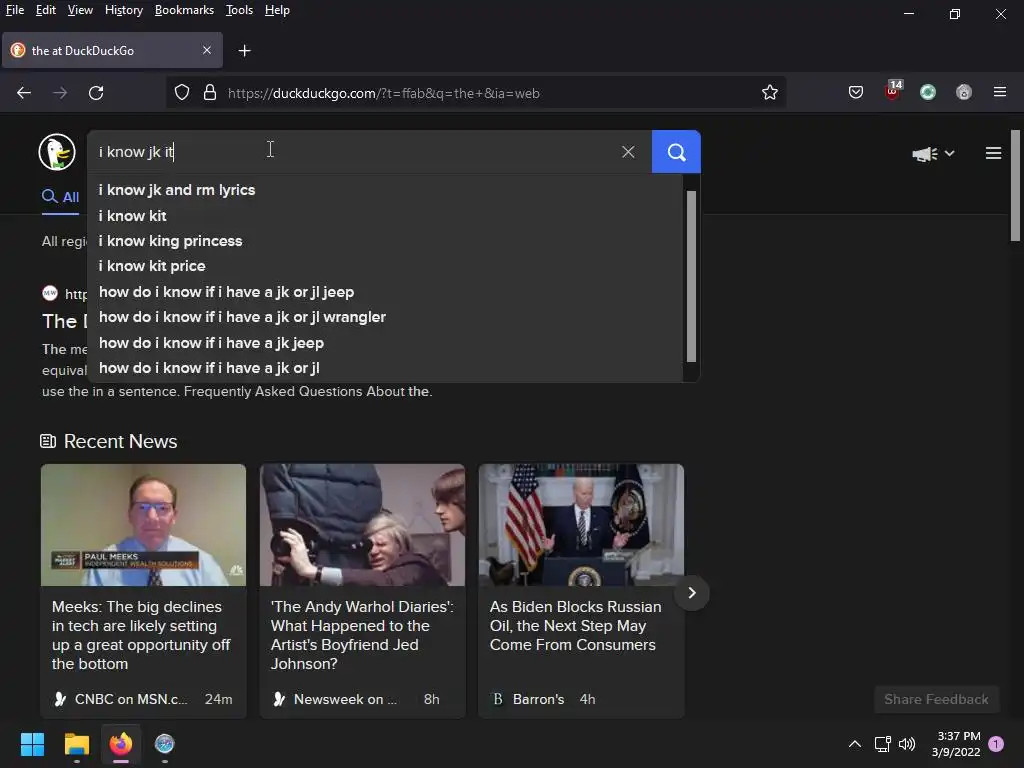Open the Andy Warhol Diaries thumbnail

(362, 525)
